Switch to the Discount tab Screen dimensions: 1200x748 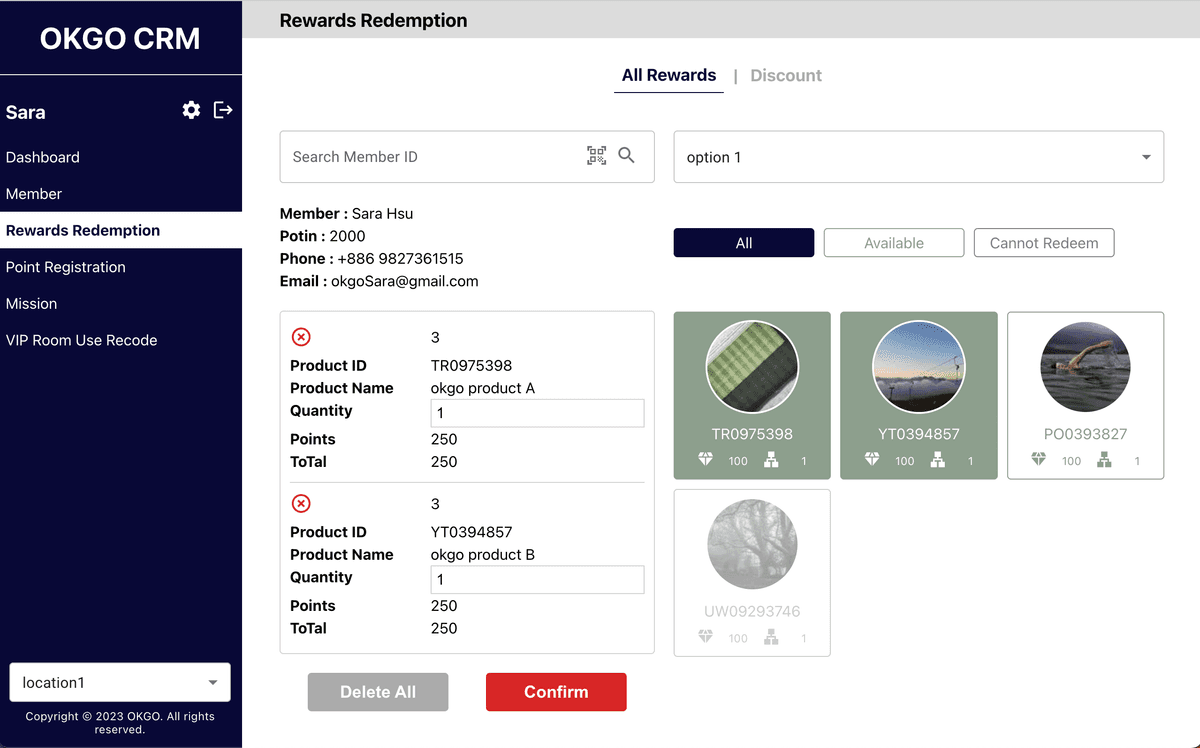tap(786, 75)
